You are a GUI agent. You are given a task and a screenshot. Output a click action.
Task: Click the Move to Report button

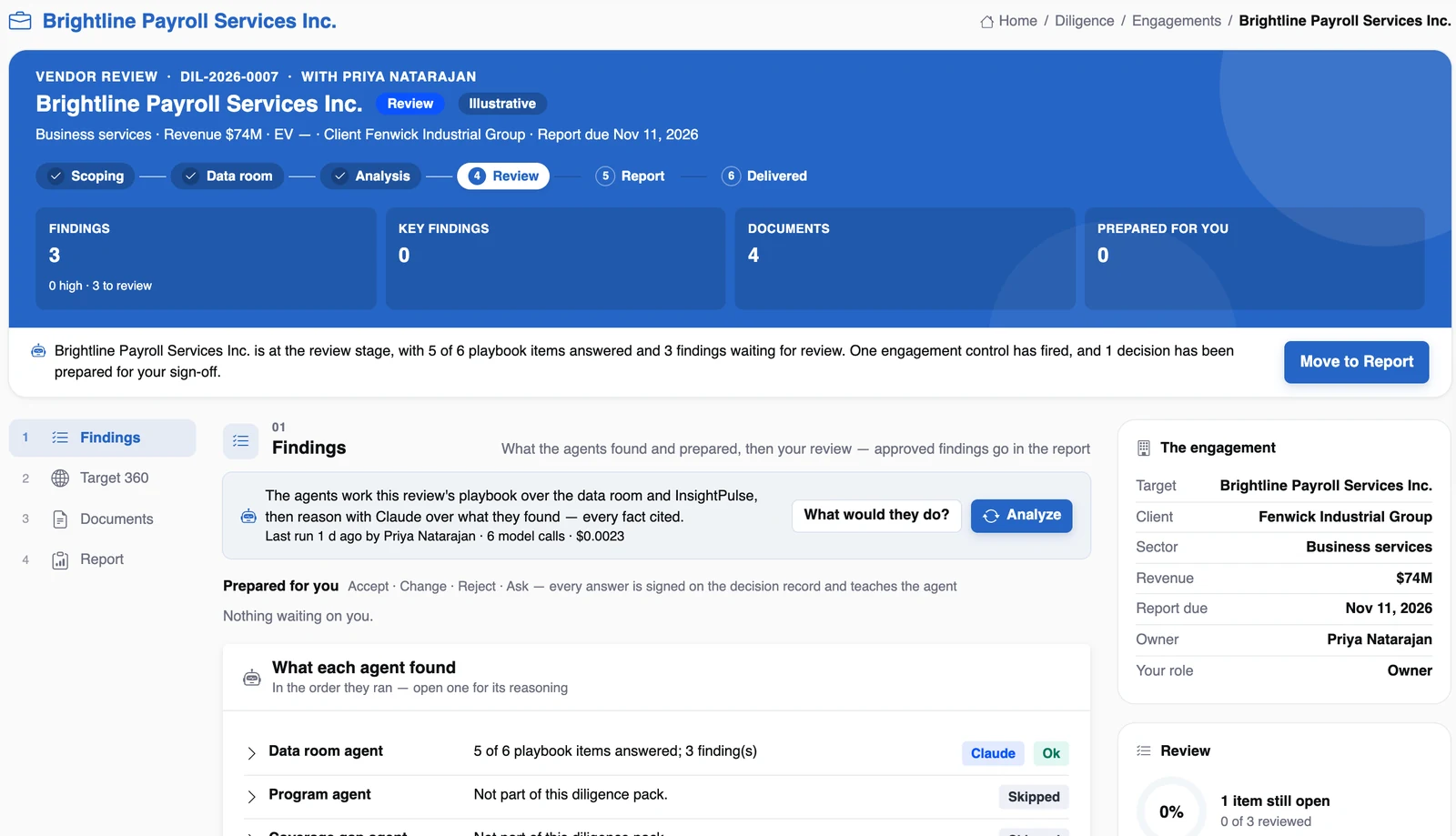click(x=1357, y=362)
